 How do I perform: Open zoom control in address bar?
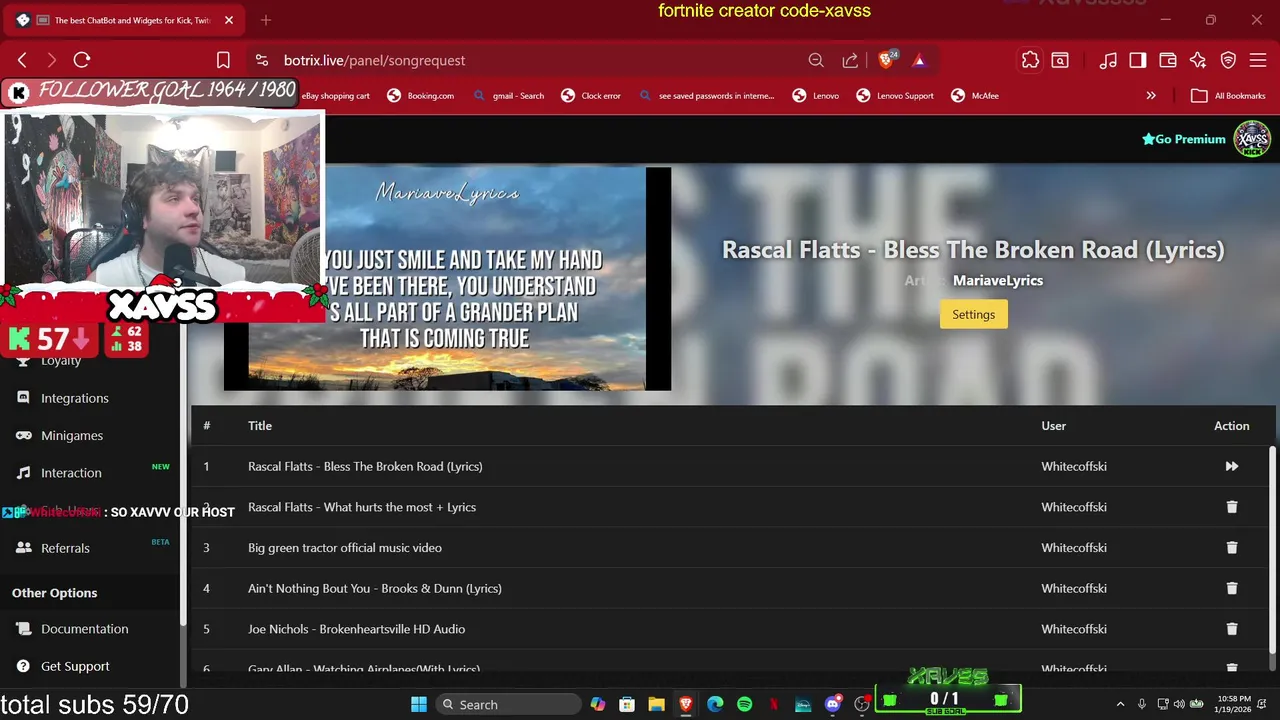[816, 60]
